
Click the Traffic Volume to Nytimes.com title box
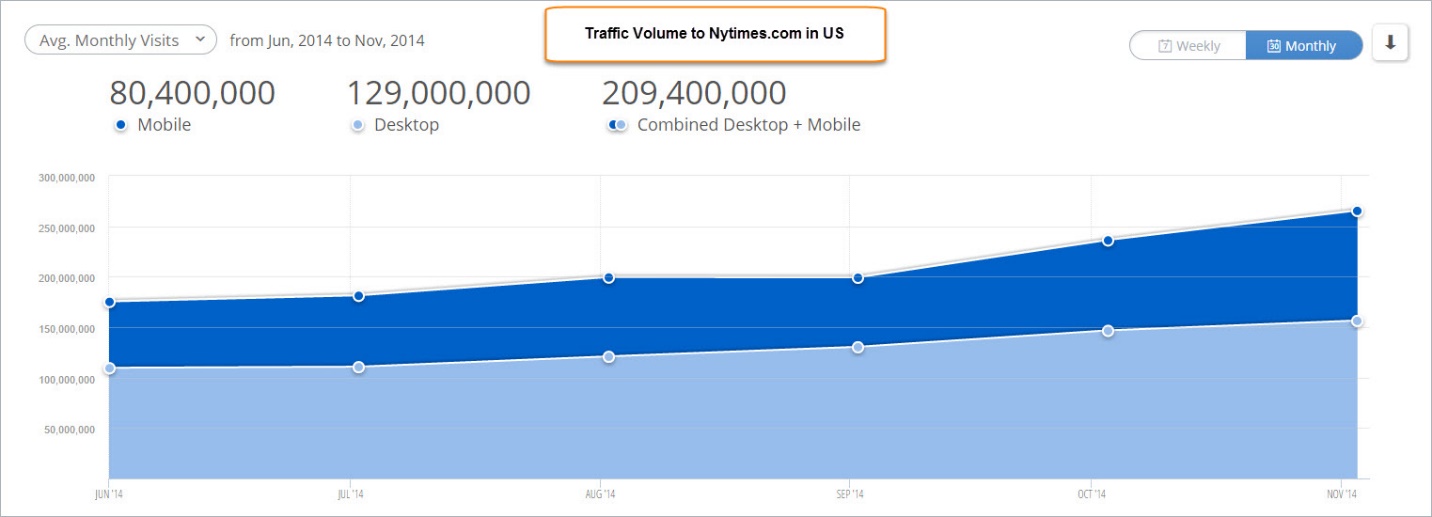(715, 34)
